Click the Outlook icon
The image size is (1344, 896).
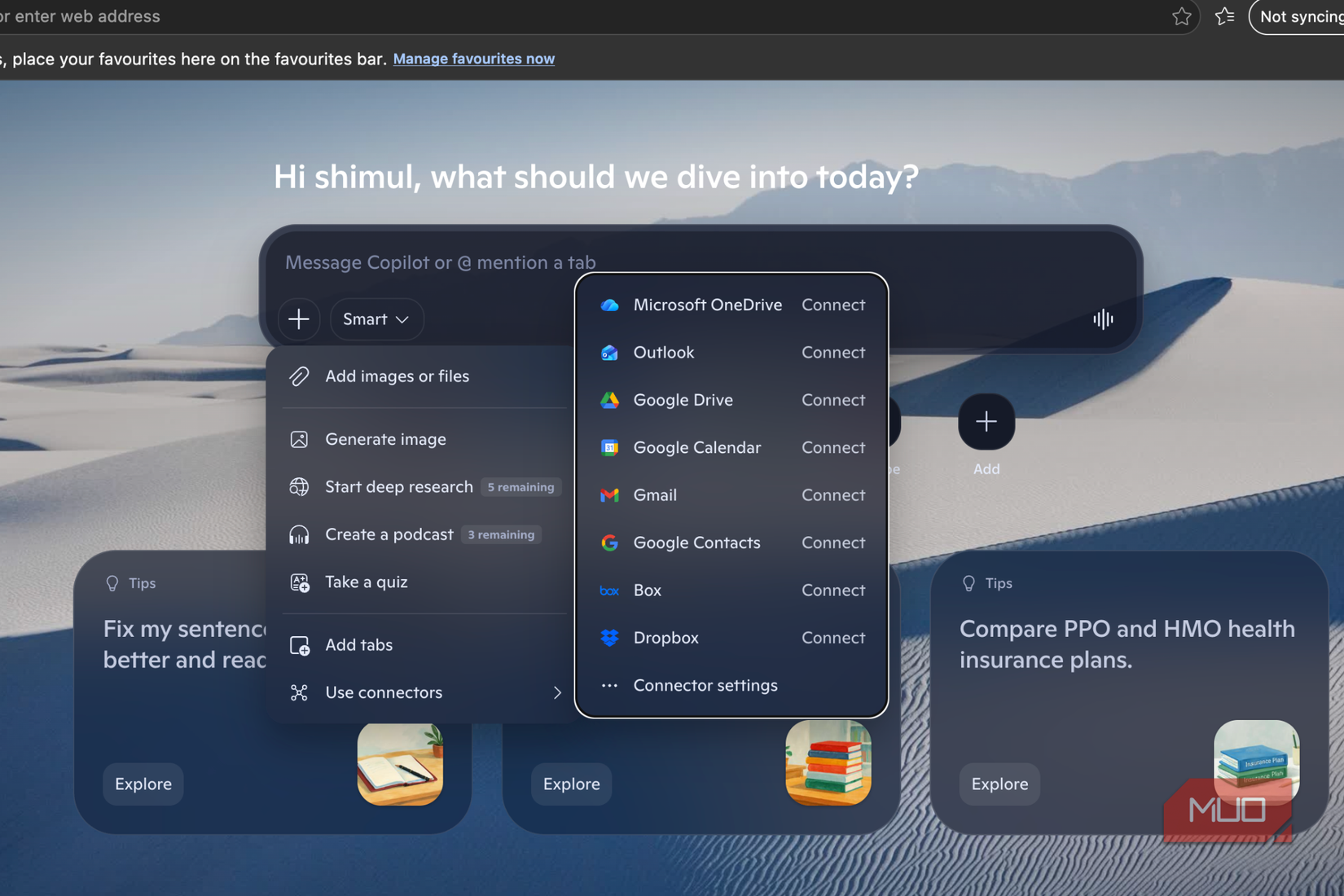click(609, 353)
